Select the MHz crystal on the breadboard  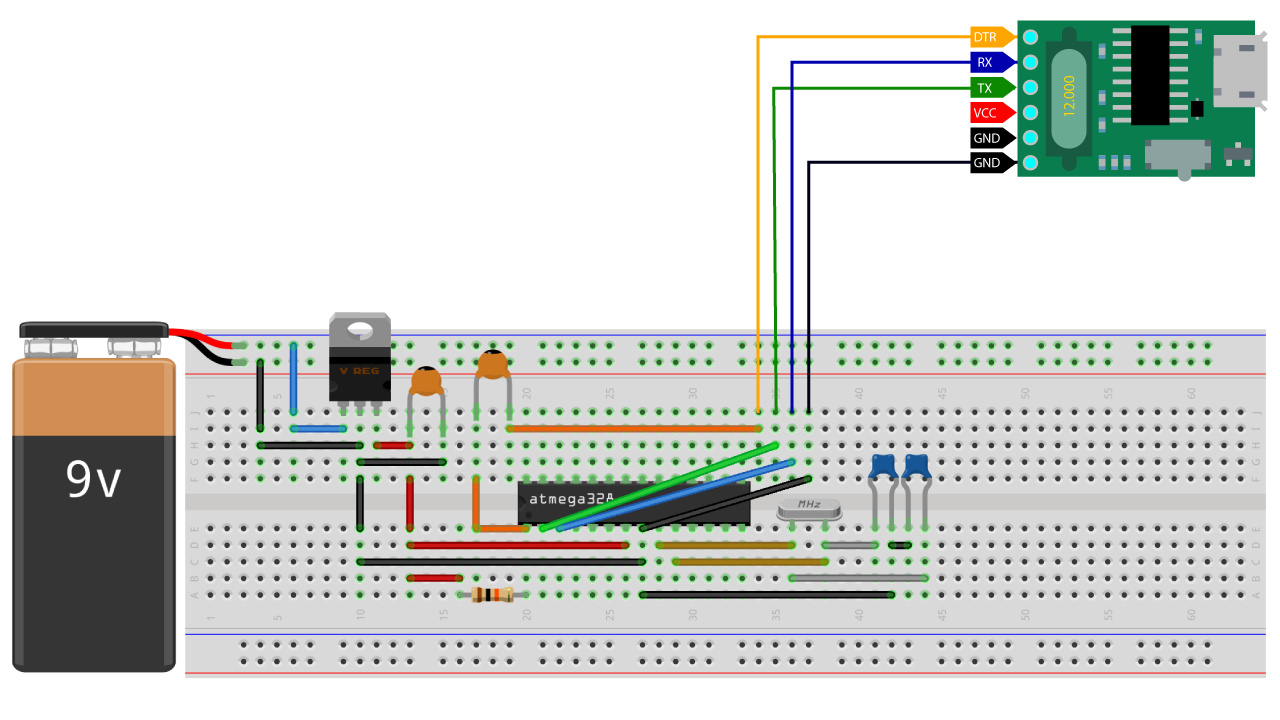[809, 508]
